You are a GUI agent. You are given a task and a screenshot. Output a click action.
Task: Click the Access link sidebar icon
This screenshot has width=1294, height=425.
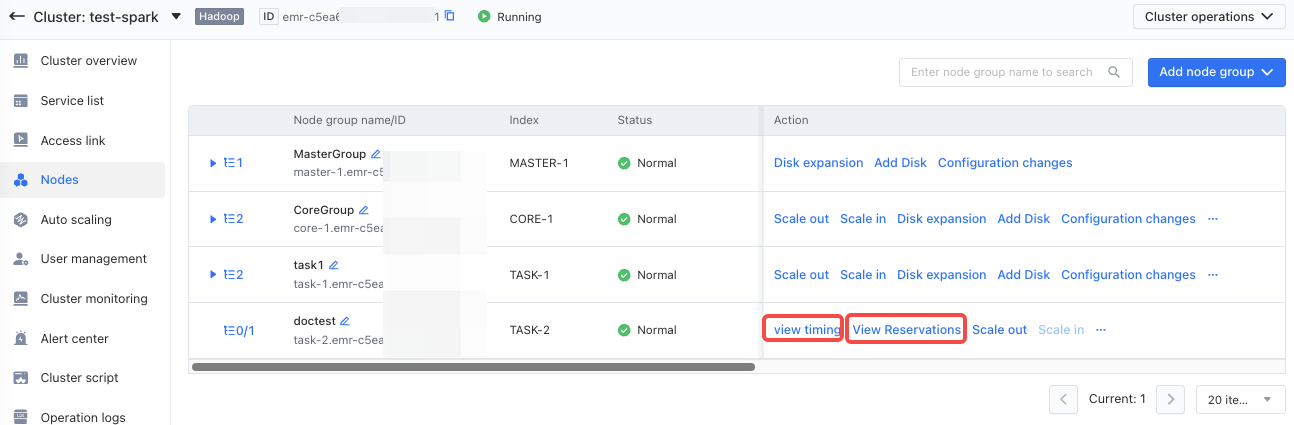[x=20, y=141]
